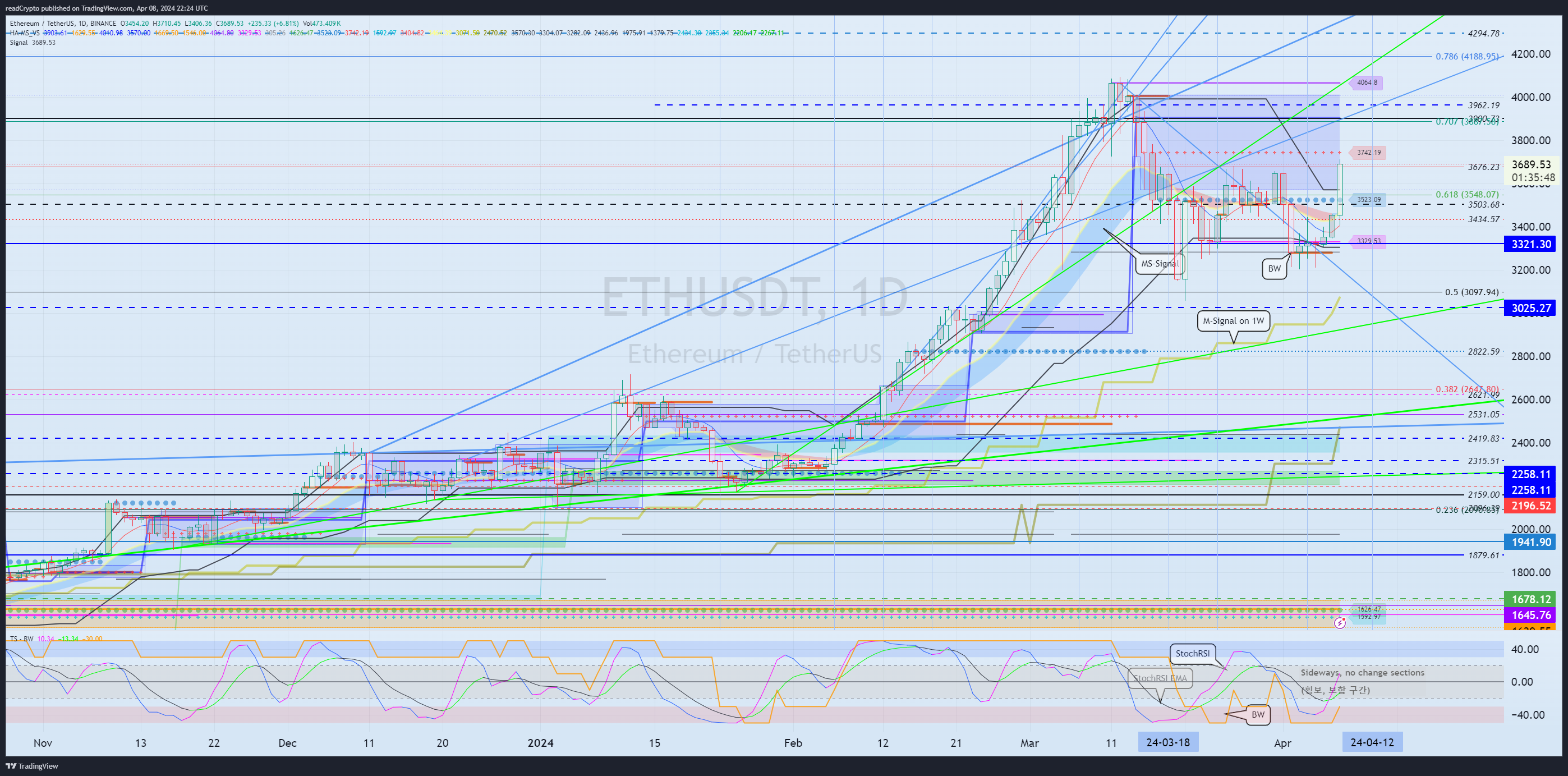Click the 2822.59 horizontal line label

click(1483, 352)
